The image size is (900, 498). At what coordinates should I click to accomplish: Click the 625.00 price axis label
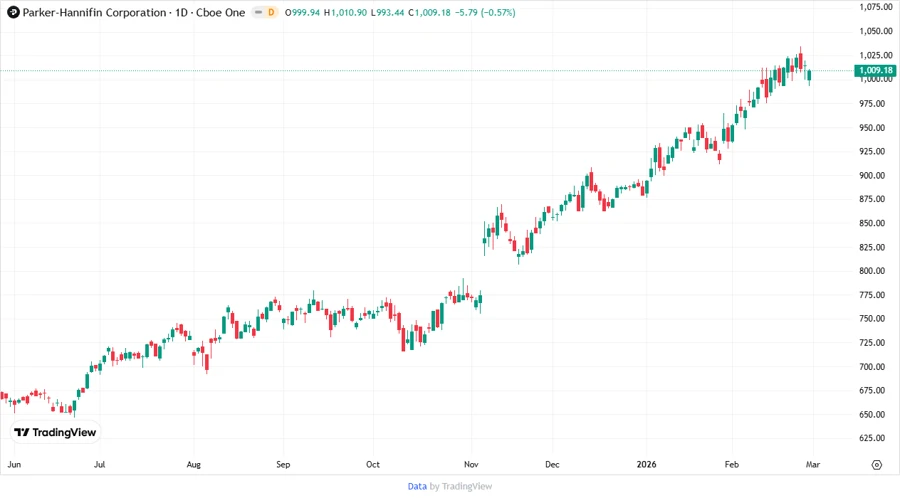[872, 438]
